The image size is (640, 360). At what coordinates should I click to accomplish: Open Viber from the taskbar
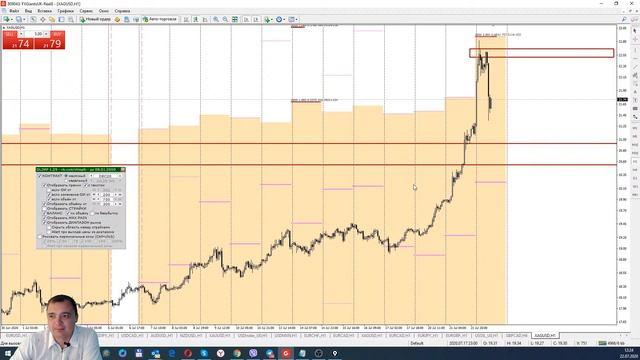click(x=253, y=353)
